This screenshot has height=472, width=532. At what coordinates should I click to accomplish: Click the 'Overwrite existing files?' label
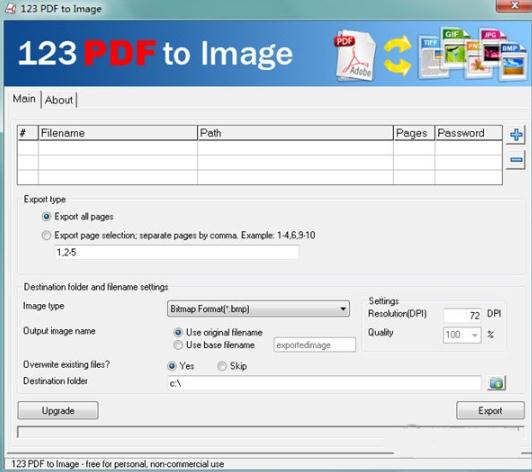click(66, 364)
